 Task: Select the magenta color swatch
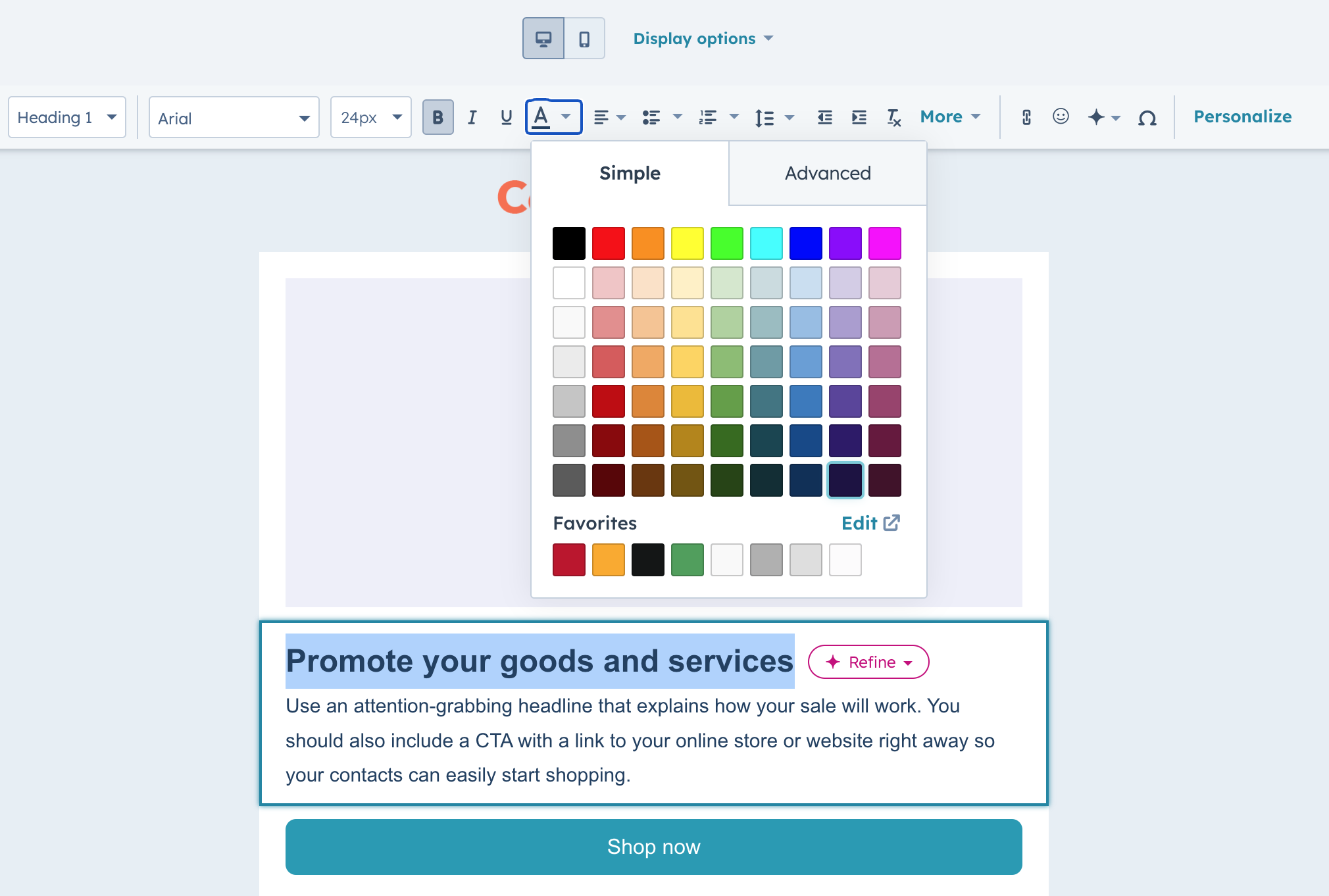tap(885, 243)
